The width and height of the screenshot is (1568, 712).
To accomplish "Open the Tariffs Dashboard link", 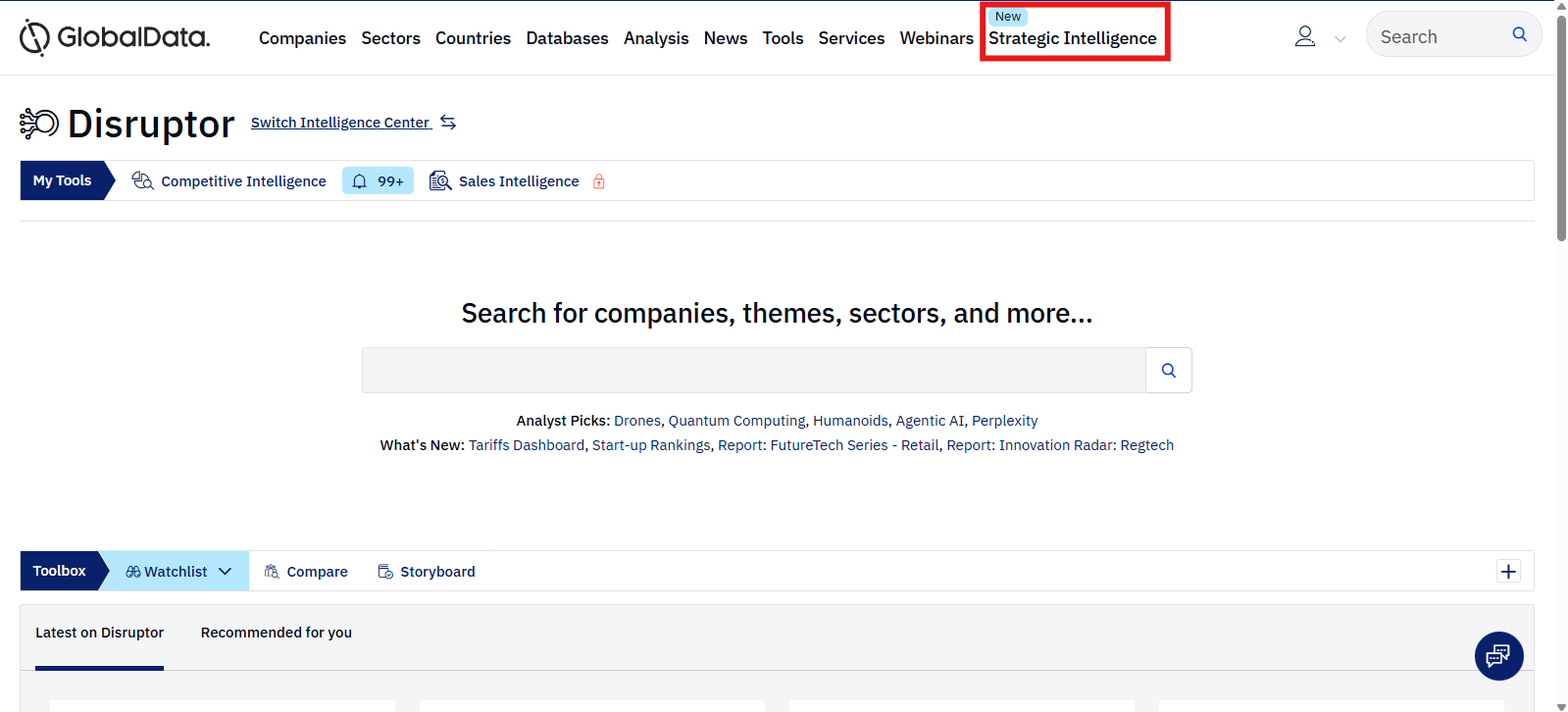I will coord(526,445).
